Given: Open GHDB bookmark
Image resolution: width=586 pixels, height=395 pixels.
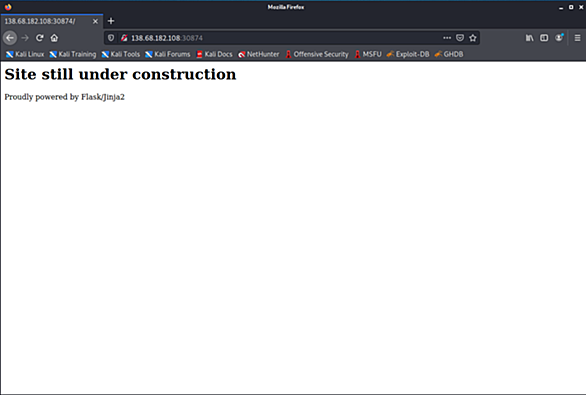Looking at the screenshot, I should 449,54.
